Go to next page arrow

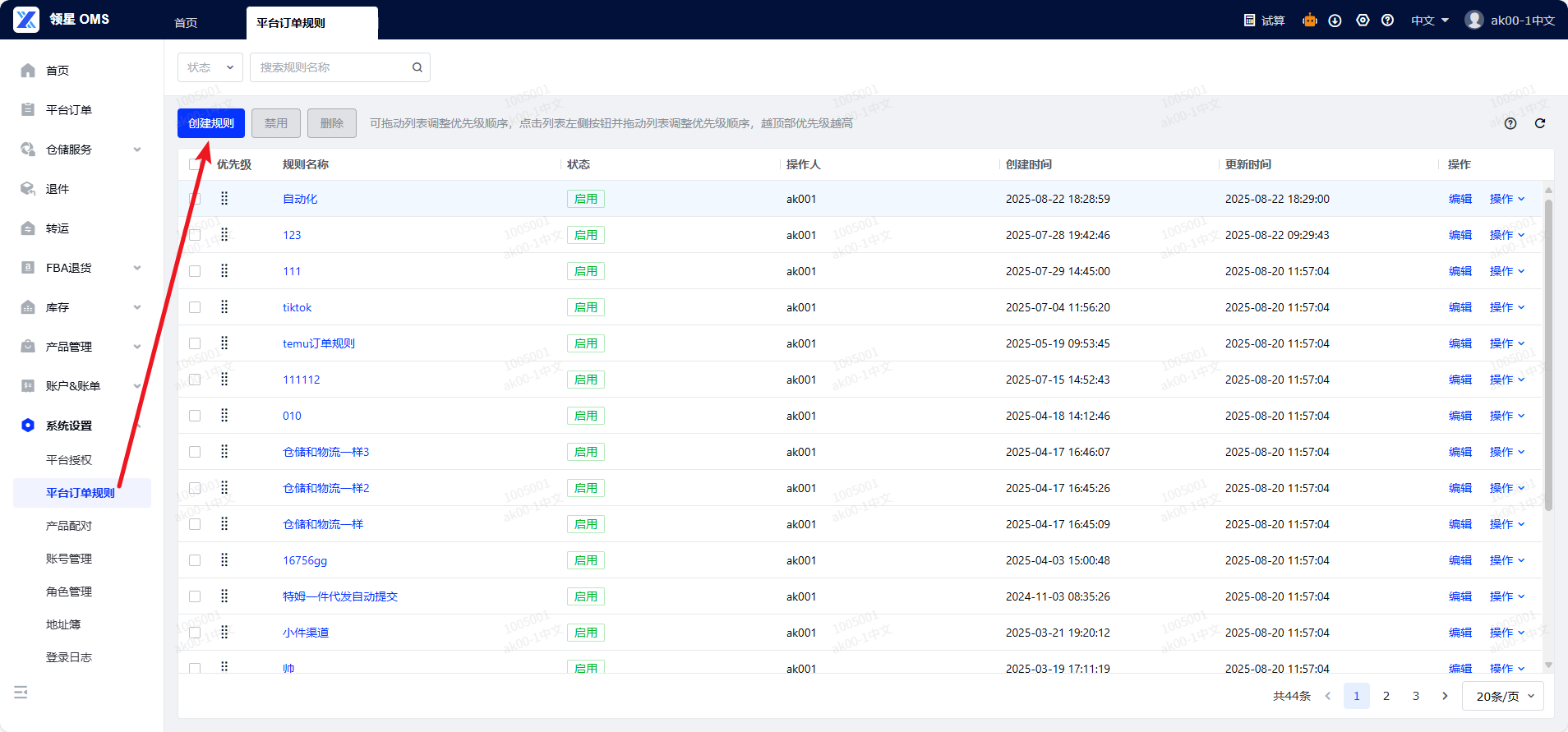pos(1445,696)
